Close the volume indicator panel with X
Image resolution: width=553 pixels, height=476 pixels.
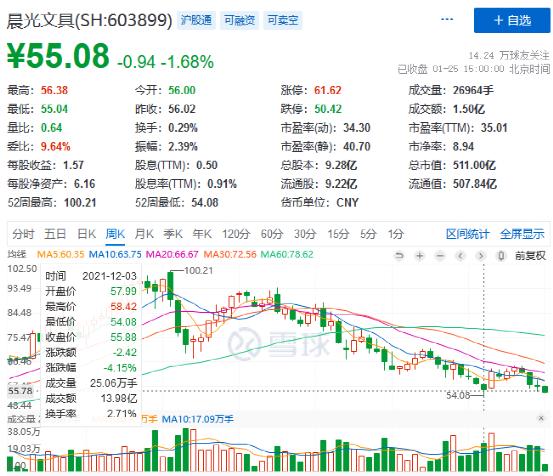pos(541,418)
